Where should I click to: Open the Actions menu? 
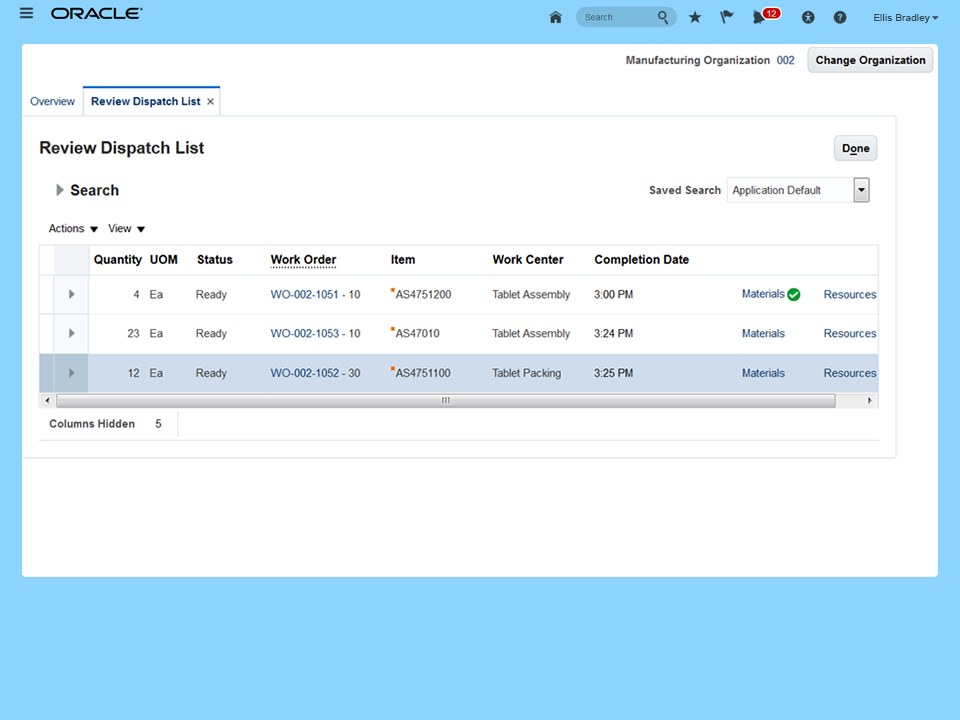click(73, 228)
